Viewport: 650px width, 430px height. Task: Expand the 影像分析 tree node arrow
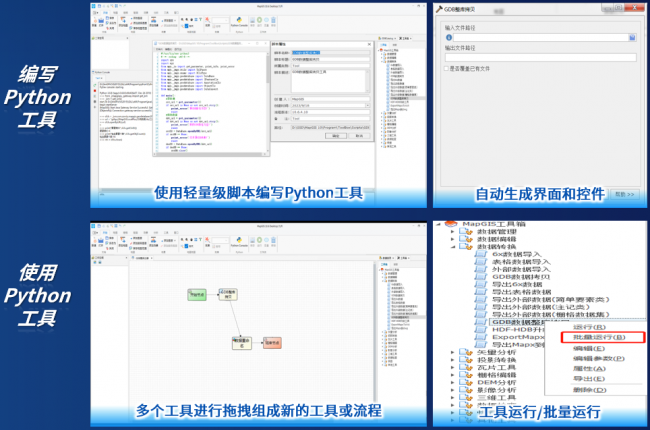pos(453,390)
